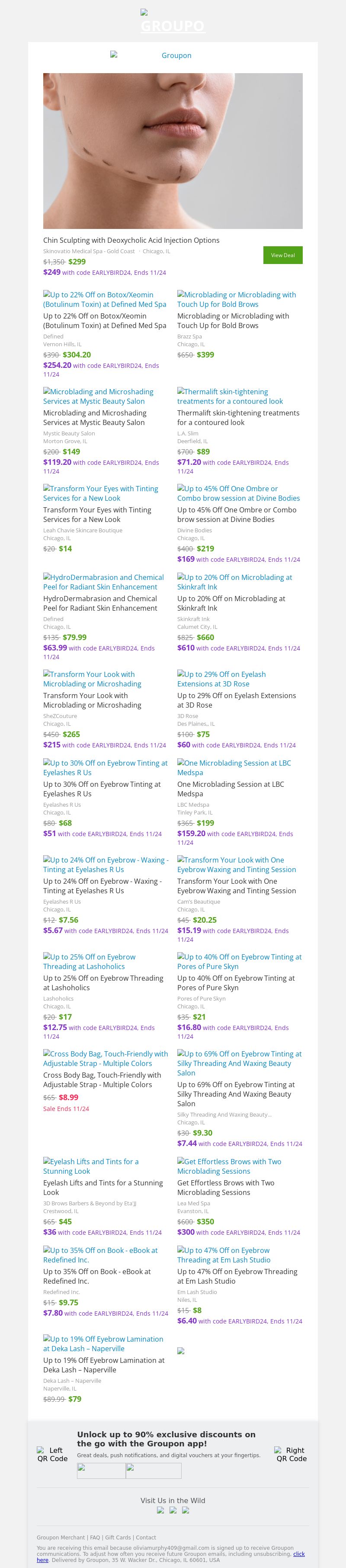Open the chin sculpting hero photo

click(x=173, y=151)
